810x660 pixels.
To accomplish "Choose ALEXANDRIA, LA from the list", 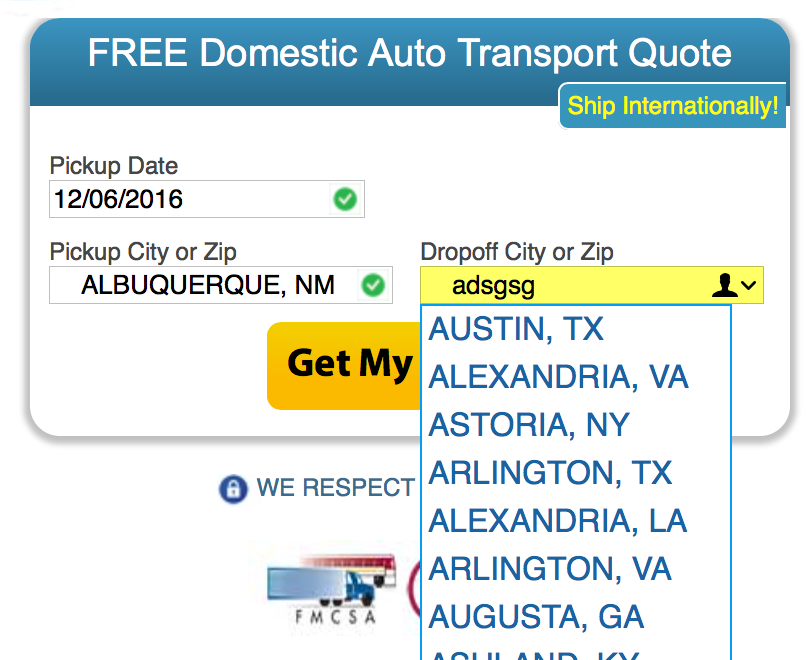I will 558,521.
